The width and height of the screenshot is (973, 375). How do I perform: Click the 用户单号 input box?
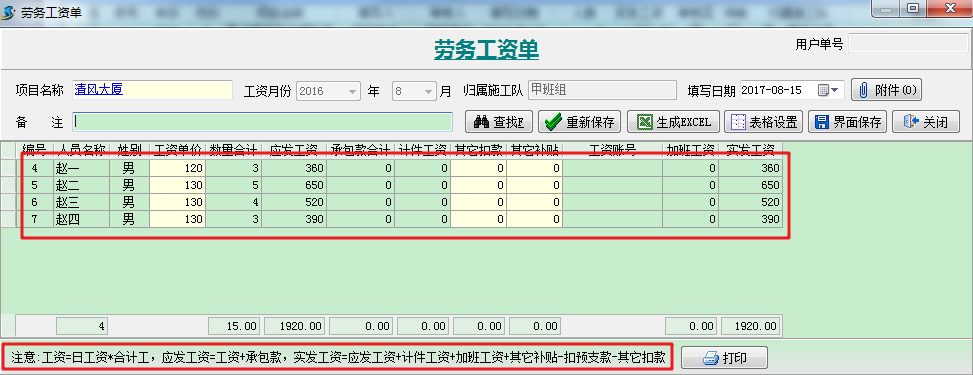(908, 43)
